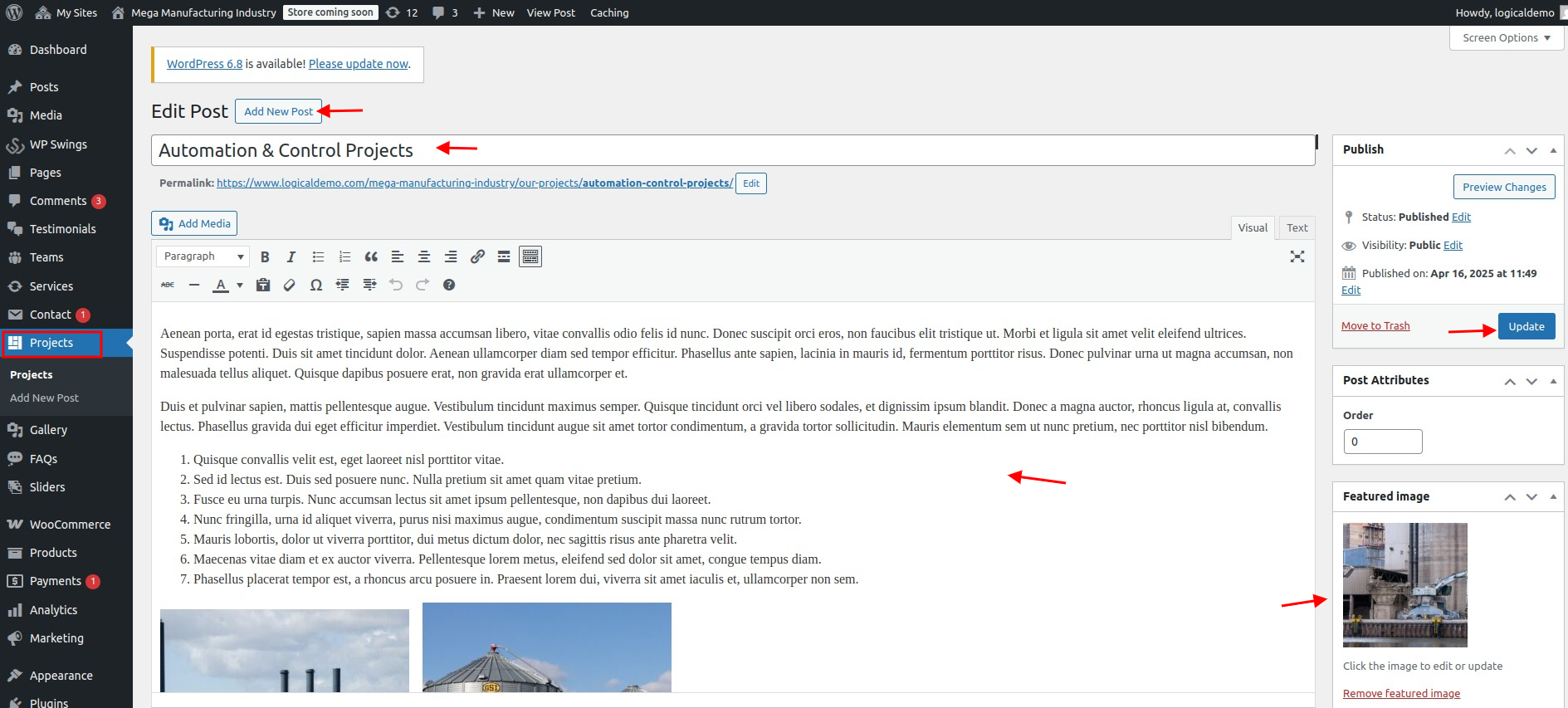Apply bold formatting in the editor toolbar

265,257
